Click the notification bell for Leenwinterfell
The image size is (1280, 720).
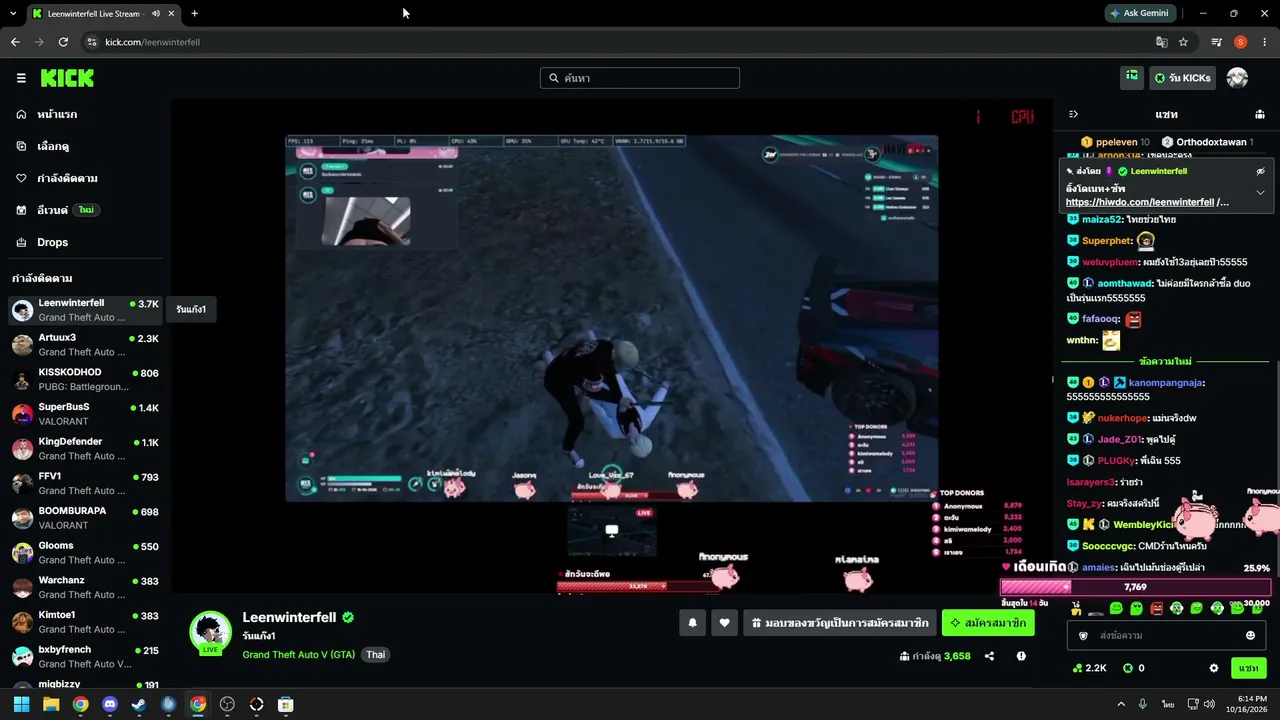[x=692, y=623]
